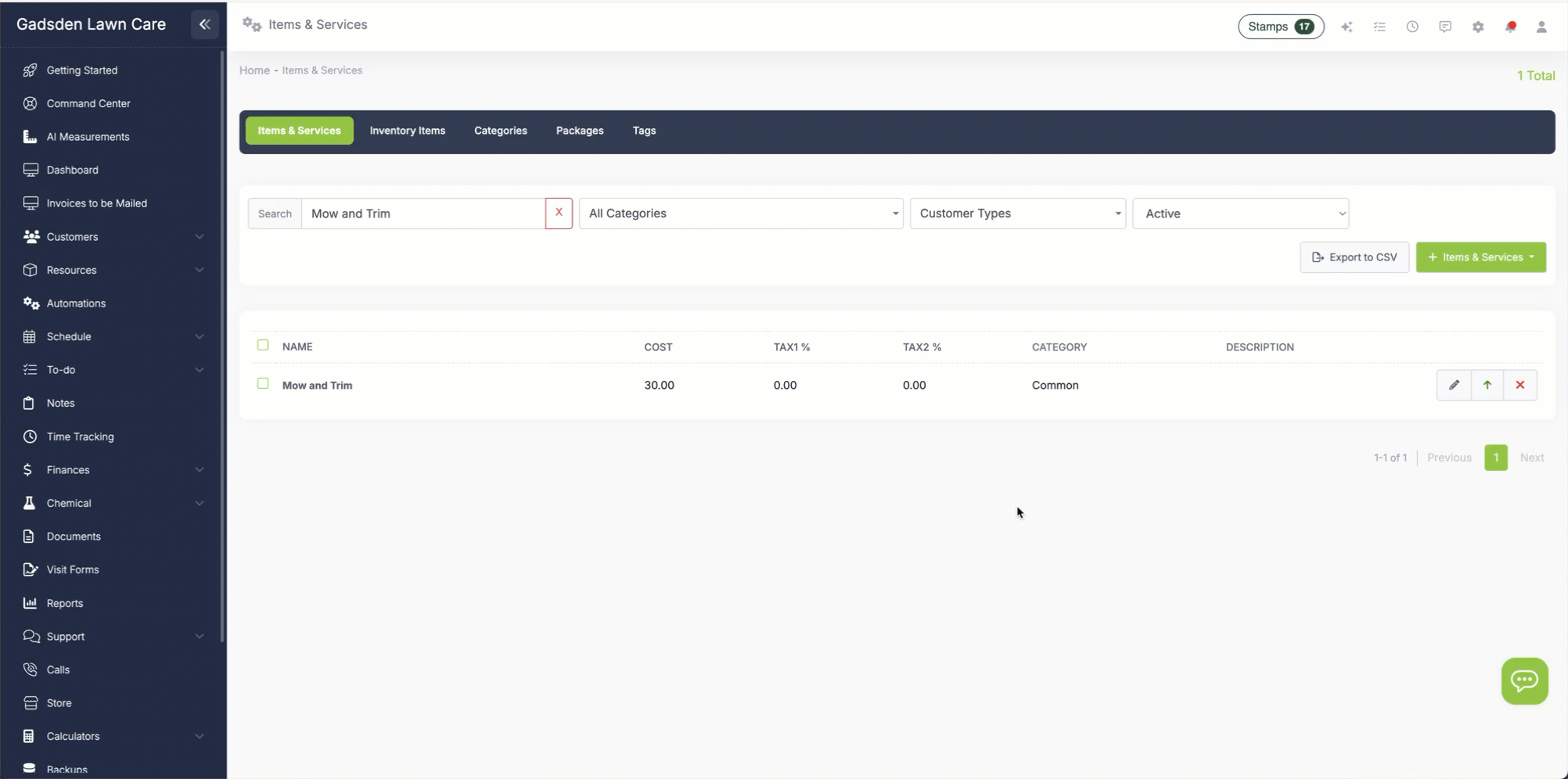Delete Mow and Trim with red X icon
This screenshot has height=779, width=1568.
pyautogui.click(x=1520, y=385)
